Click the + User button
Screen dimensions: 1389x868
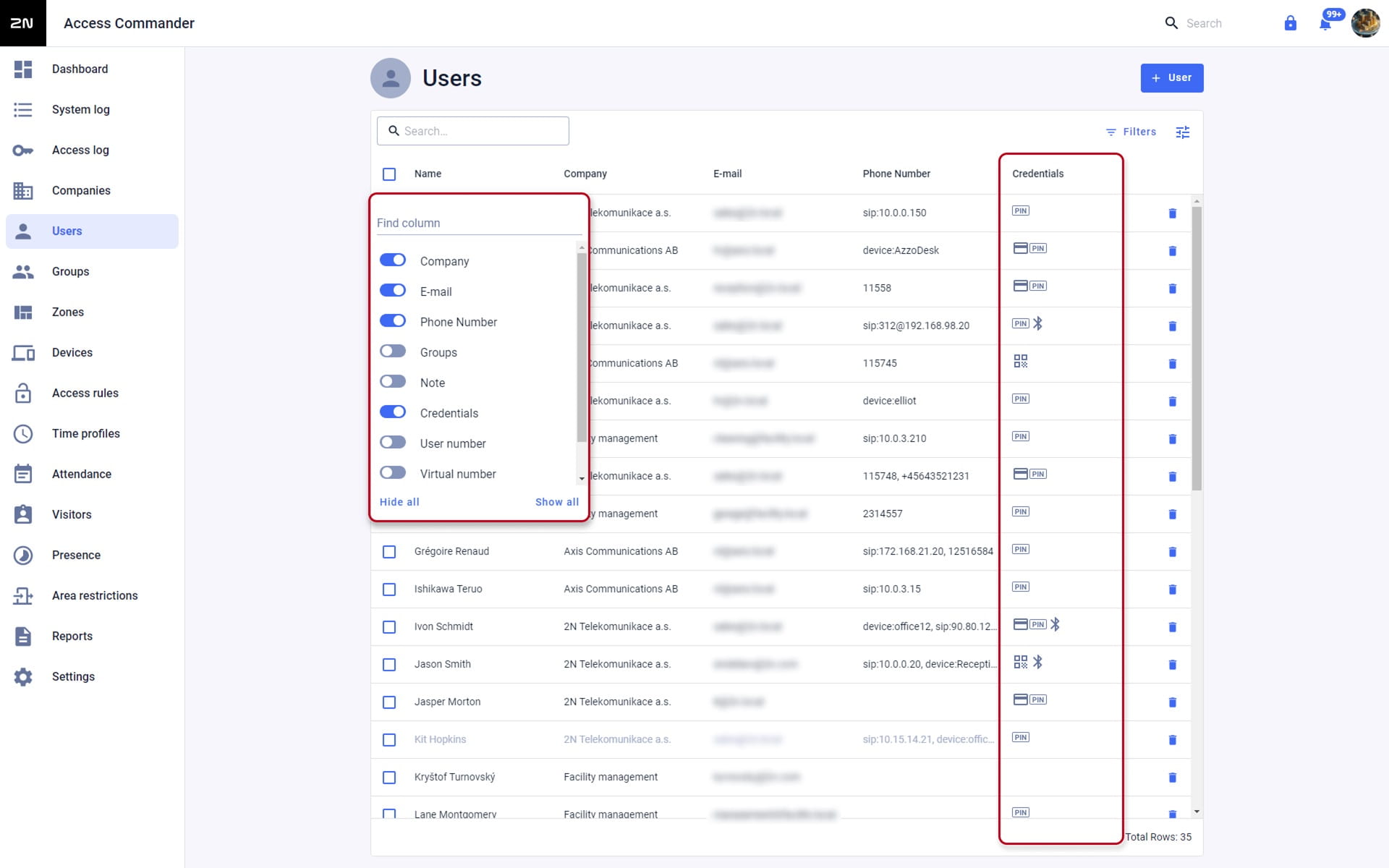pyautogui.click(x=1172, y=78)
